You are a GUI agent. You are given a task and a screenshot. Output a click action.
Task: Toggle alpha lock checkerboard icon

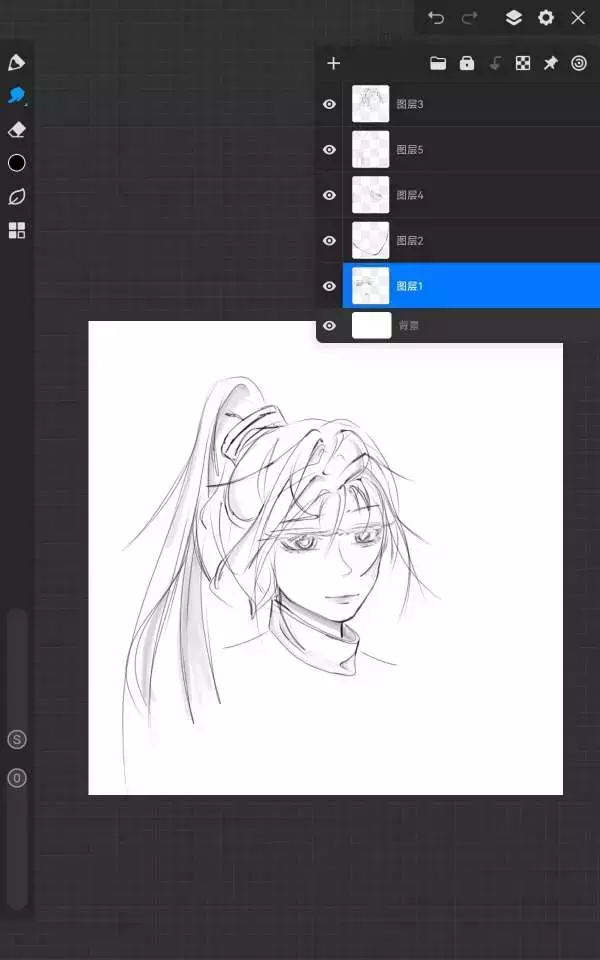coord(522,63)
